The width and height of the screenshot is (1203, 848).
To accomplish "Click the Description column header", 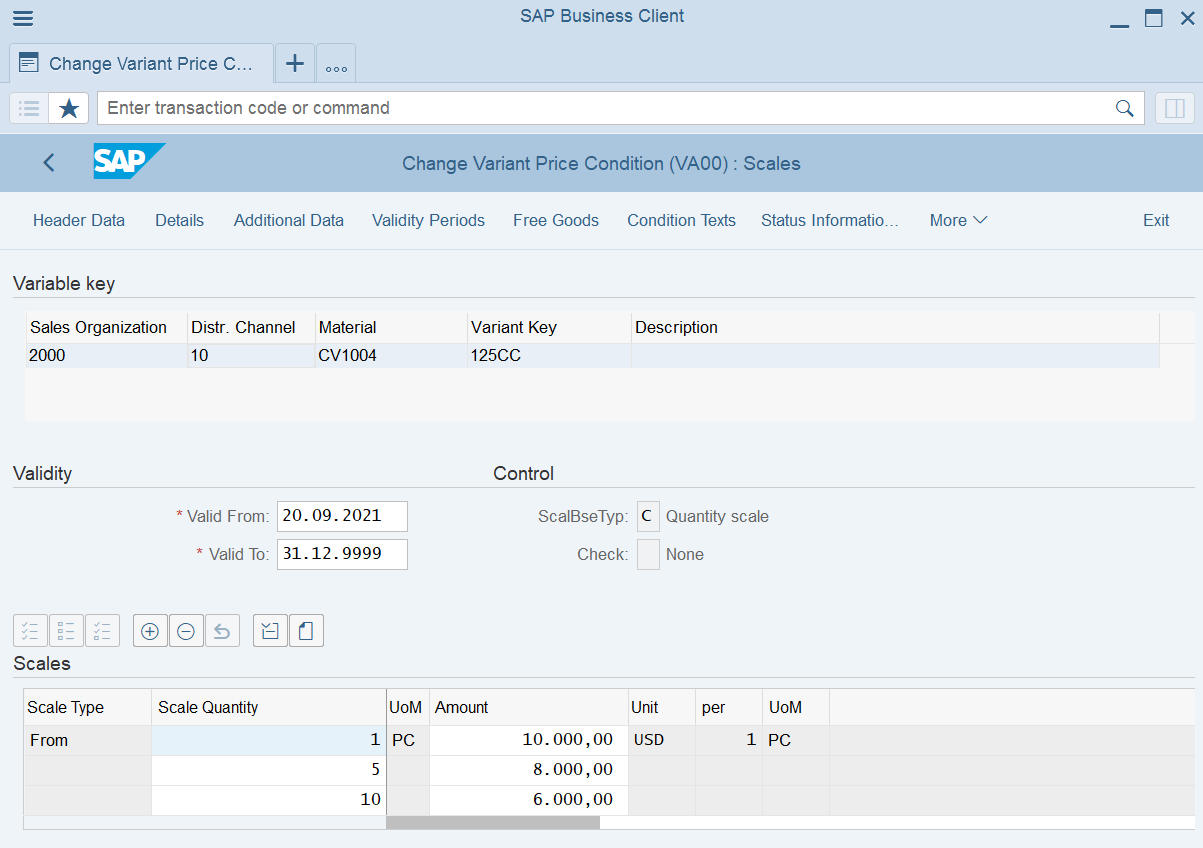I will tap(895, 327).
